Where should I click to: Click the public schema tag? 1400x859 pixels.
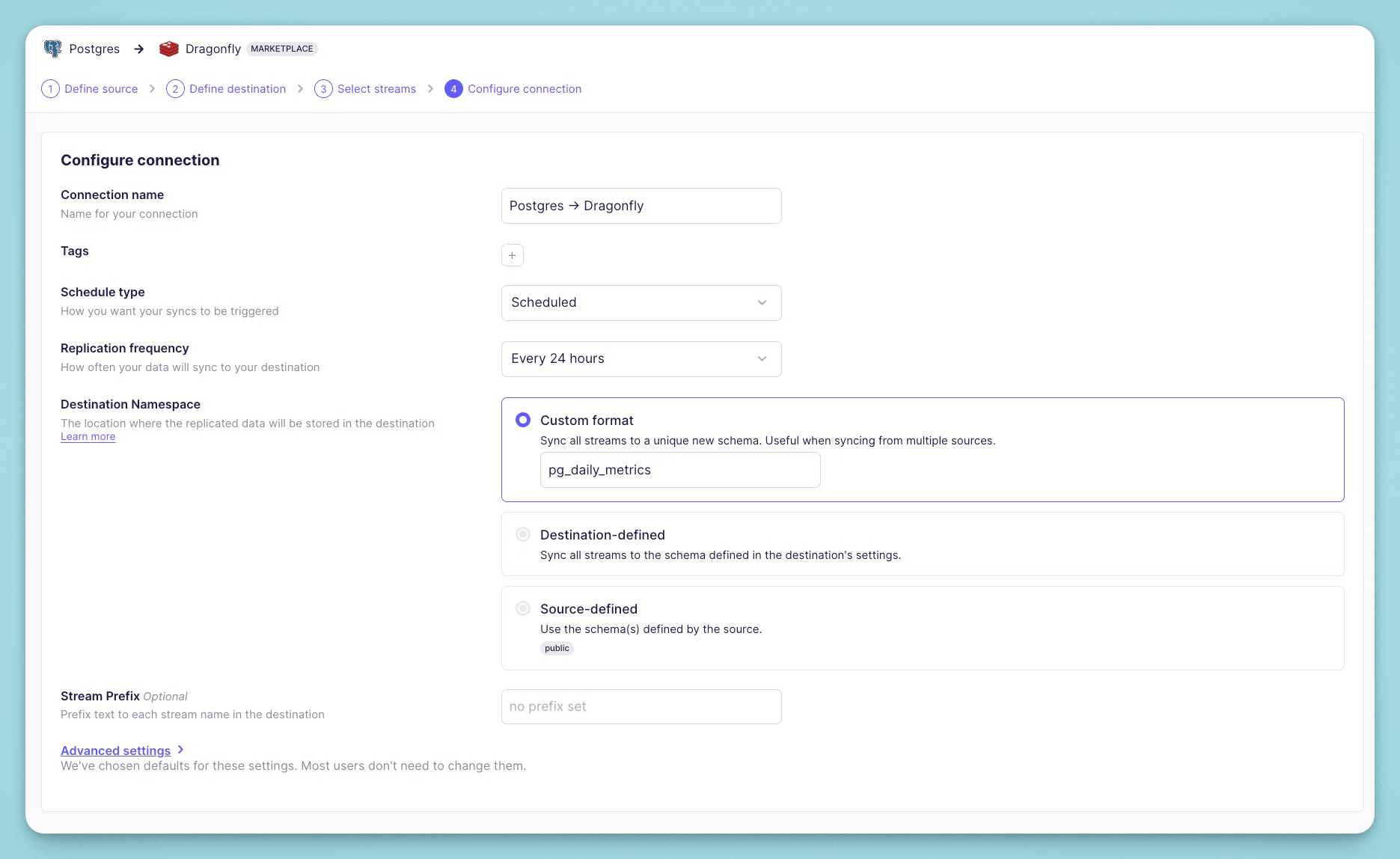coord(557,648)
